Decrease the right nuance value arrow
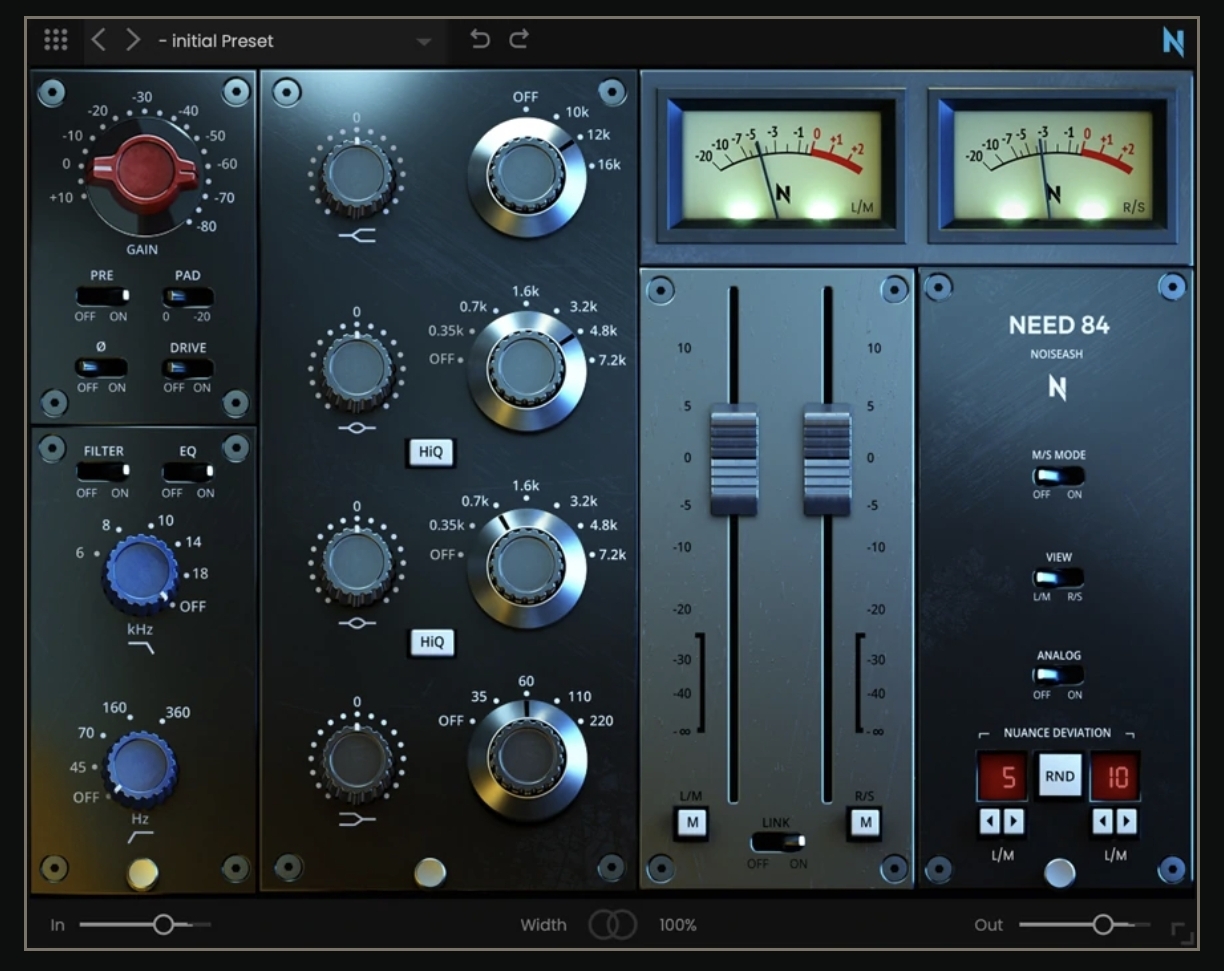Image resolution: width=1224 pixels, height=971 pixels. coord(1104,822)
